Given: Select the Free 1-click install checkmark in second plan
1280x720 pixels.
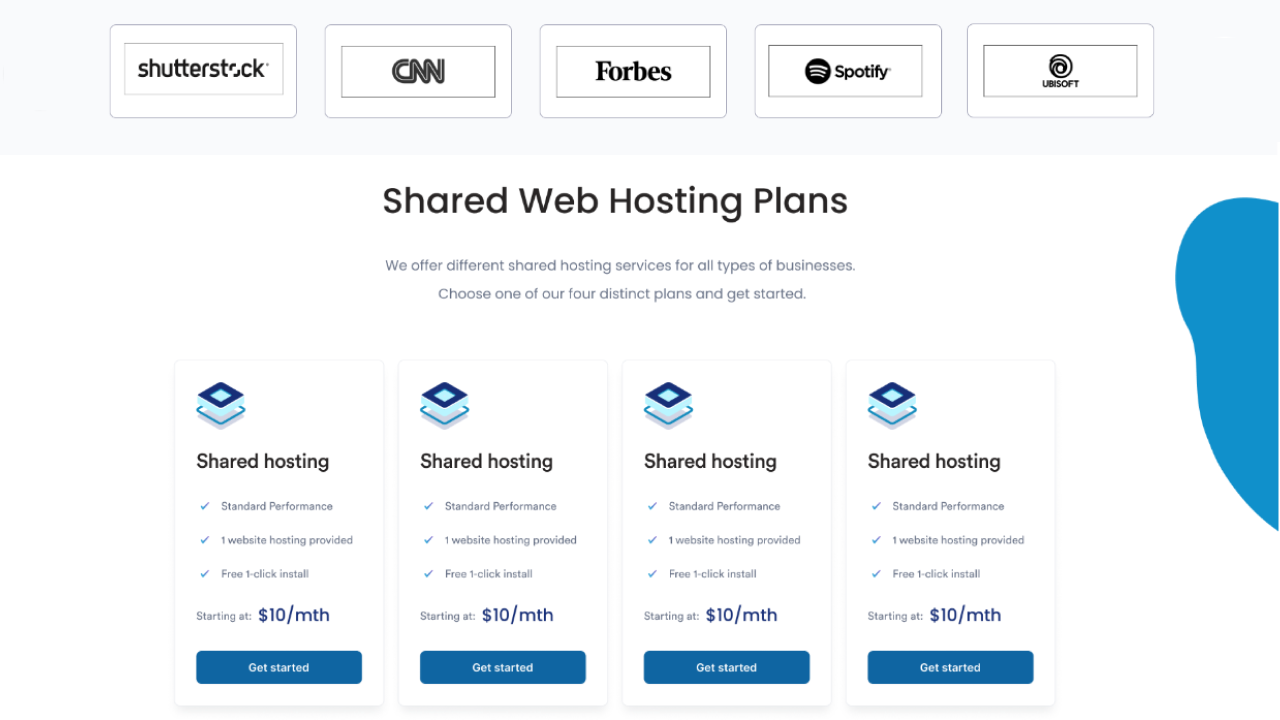Looking at the screenshot, I should [x=429, y=574].
